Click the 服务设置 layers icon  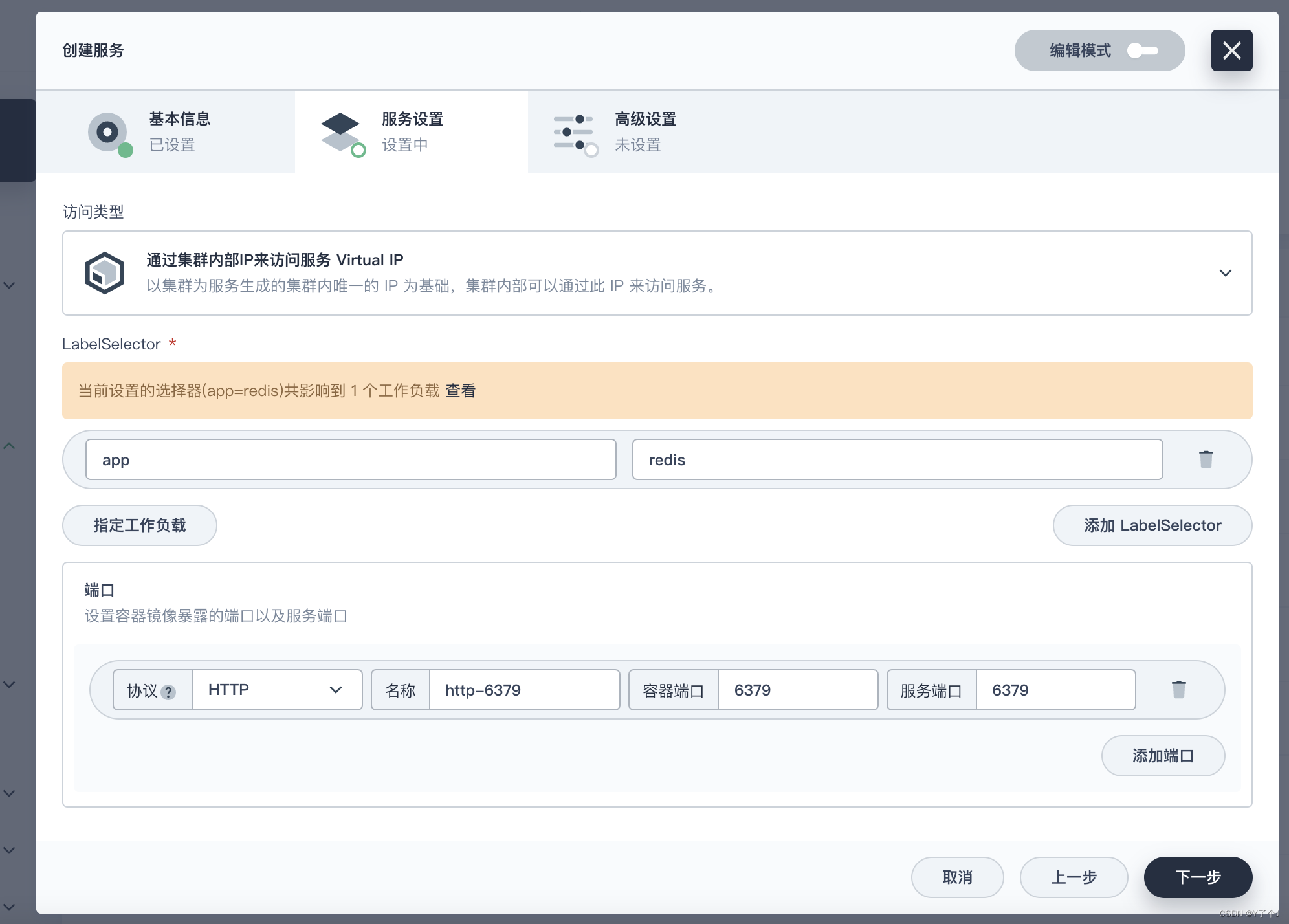(x=342, y=133)
